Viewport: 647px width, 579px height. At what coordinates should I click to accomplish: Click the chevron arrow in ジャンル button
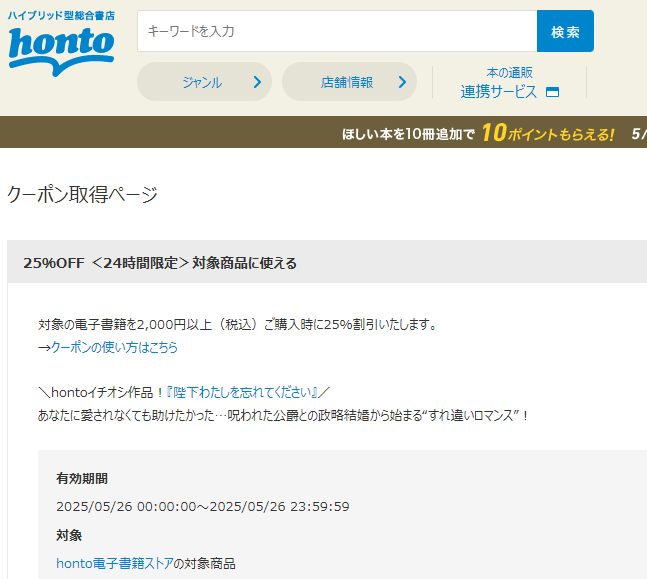pos(257,82)
